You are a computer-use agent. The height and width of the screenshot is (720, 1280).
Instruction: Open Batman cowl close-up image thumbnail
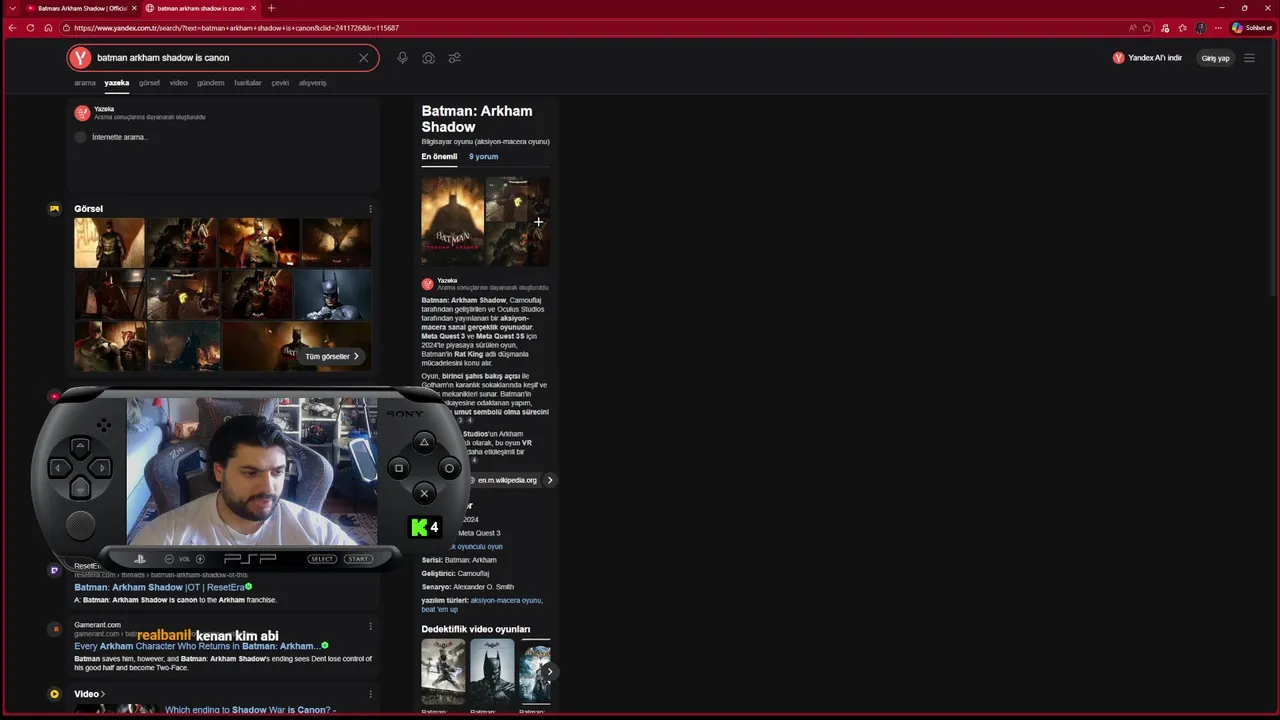pos(333,294)
